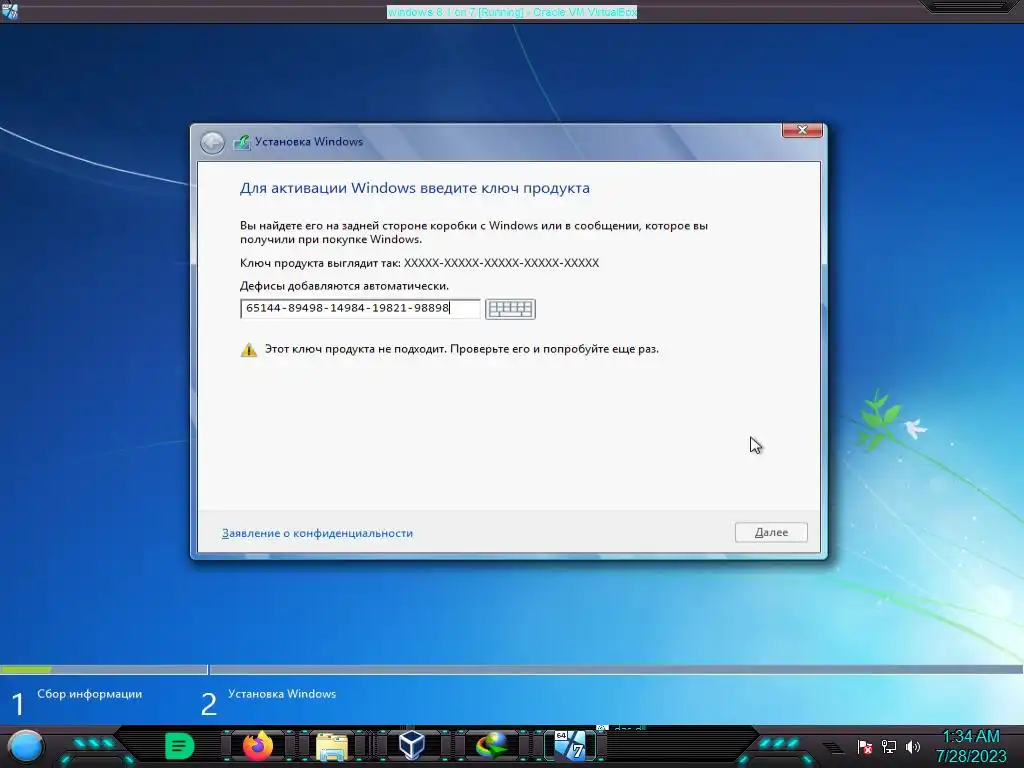1024x768 pixels.
Task: Click Дефисы добавляются автоматически text
Action: (x=344, y=286)
